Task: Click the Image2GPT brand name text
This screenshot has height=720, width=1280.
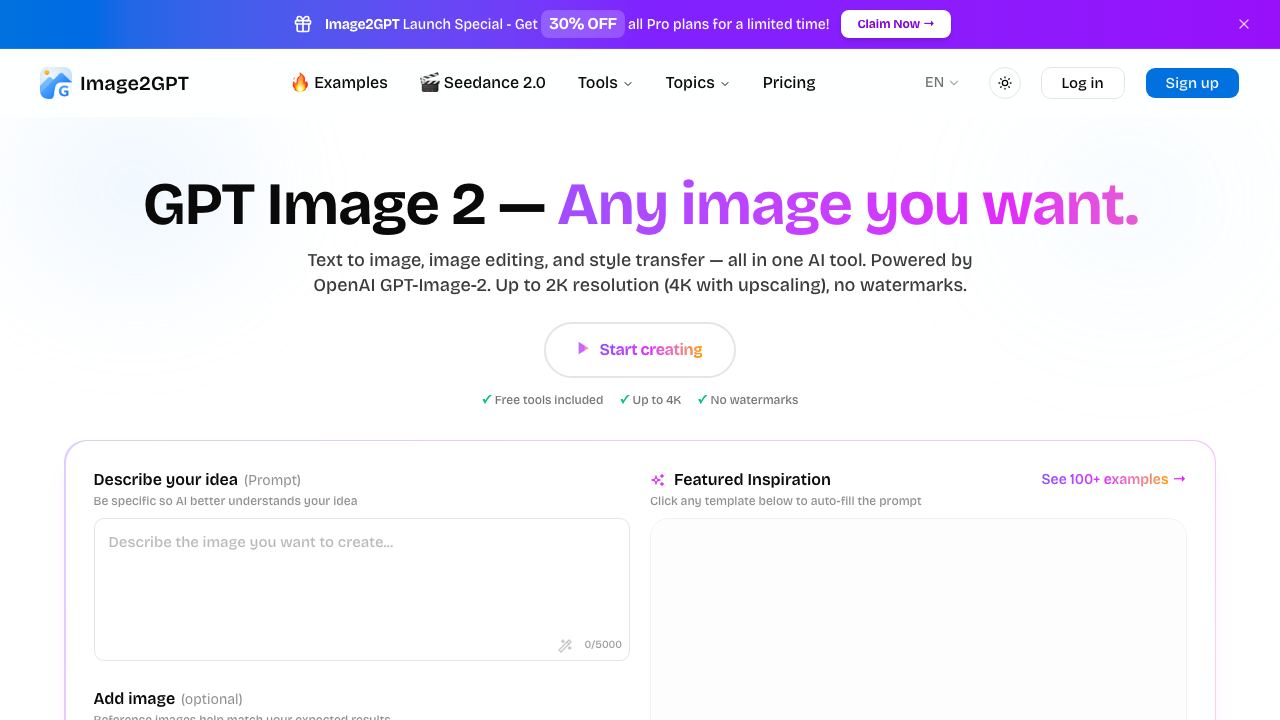Action: coord(134,83)
